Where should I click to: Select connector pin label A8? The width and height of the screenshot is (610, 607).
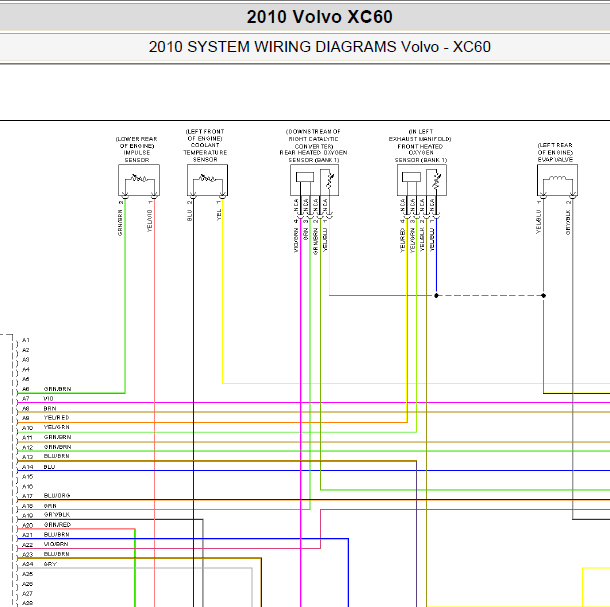pos(26,409)
